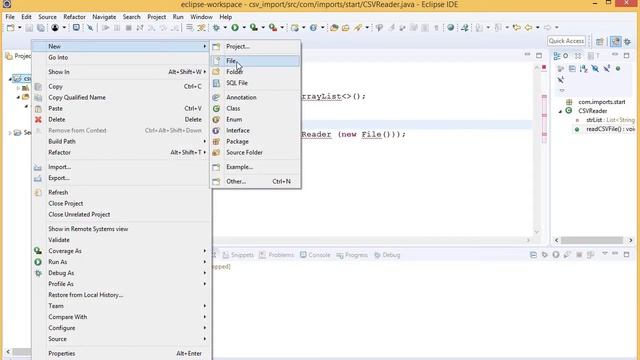This screenshot has height=360, width=640.
Task: Open the Team submenu
Action: point(122,306)
